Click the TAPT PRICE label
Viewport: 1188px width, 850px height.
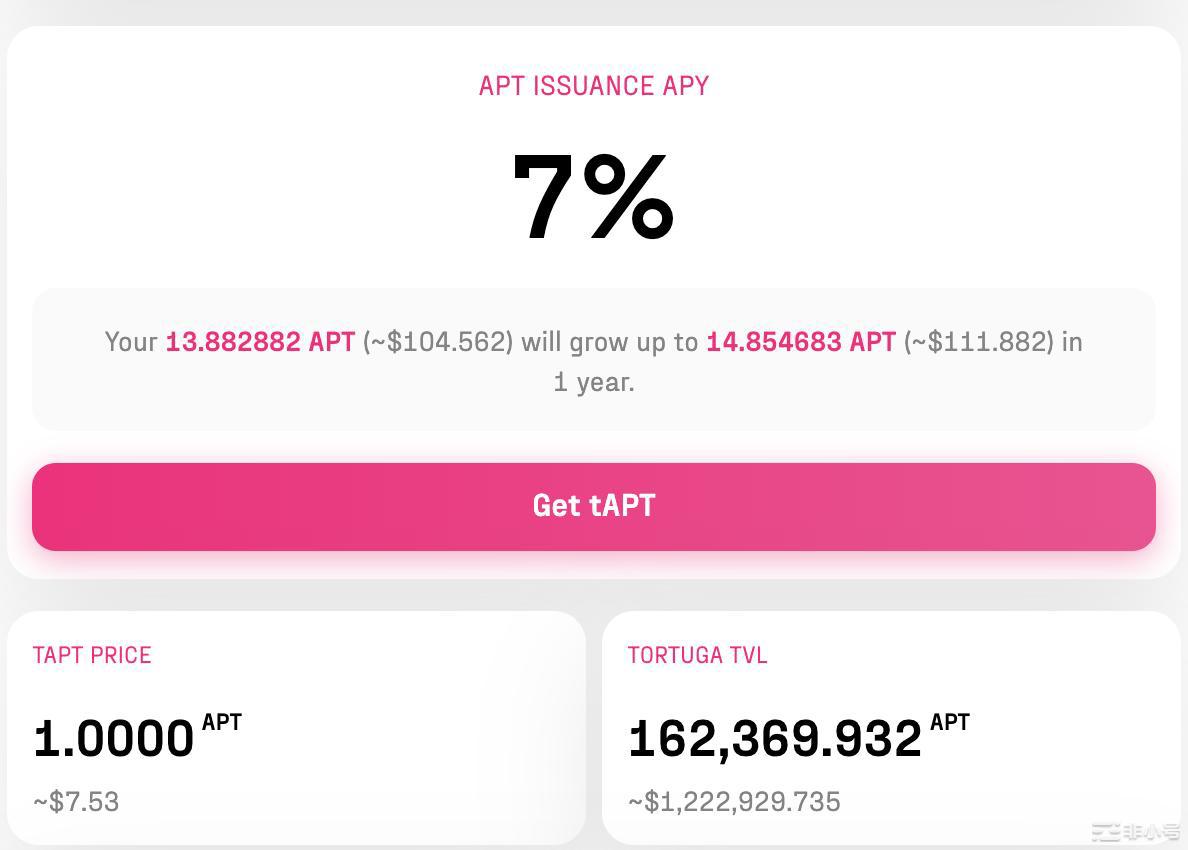pyautogui.click(x=92, y=656)
